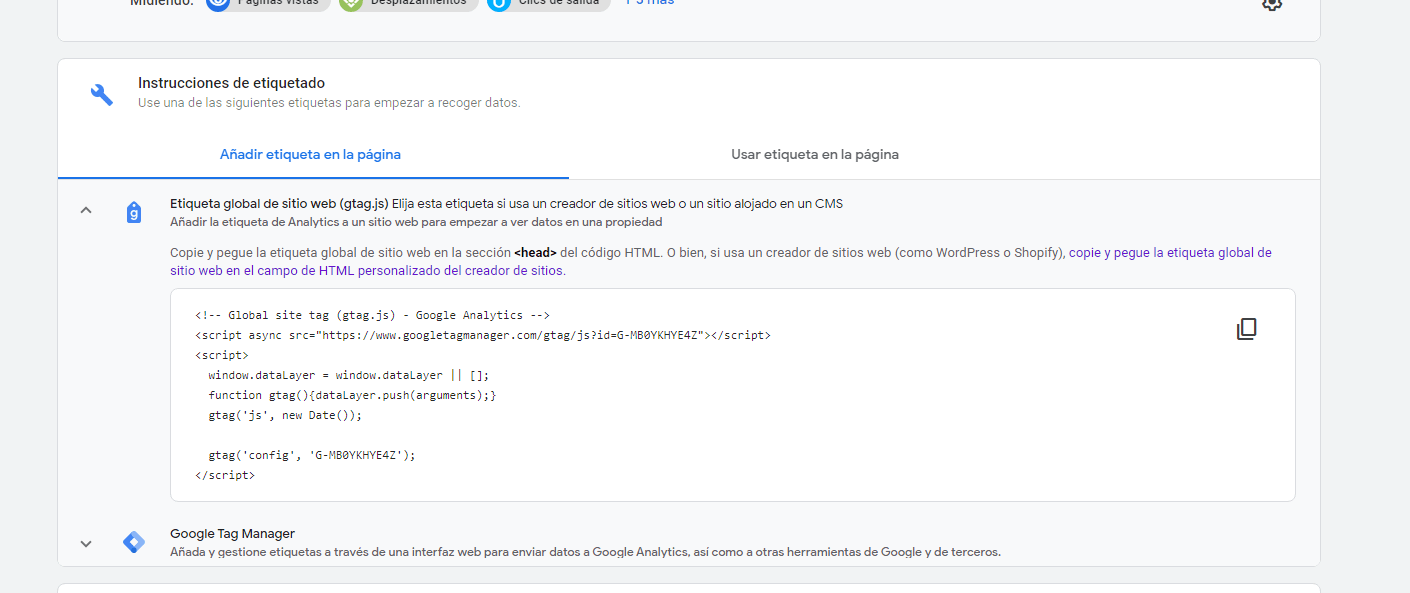Switch to Añadir etiqueta en la página tab
Screen dimensions: 1410x593
(x=310, y=155)
